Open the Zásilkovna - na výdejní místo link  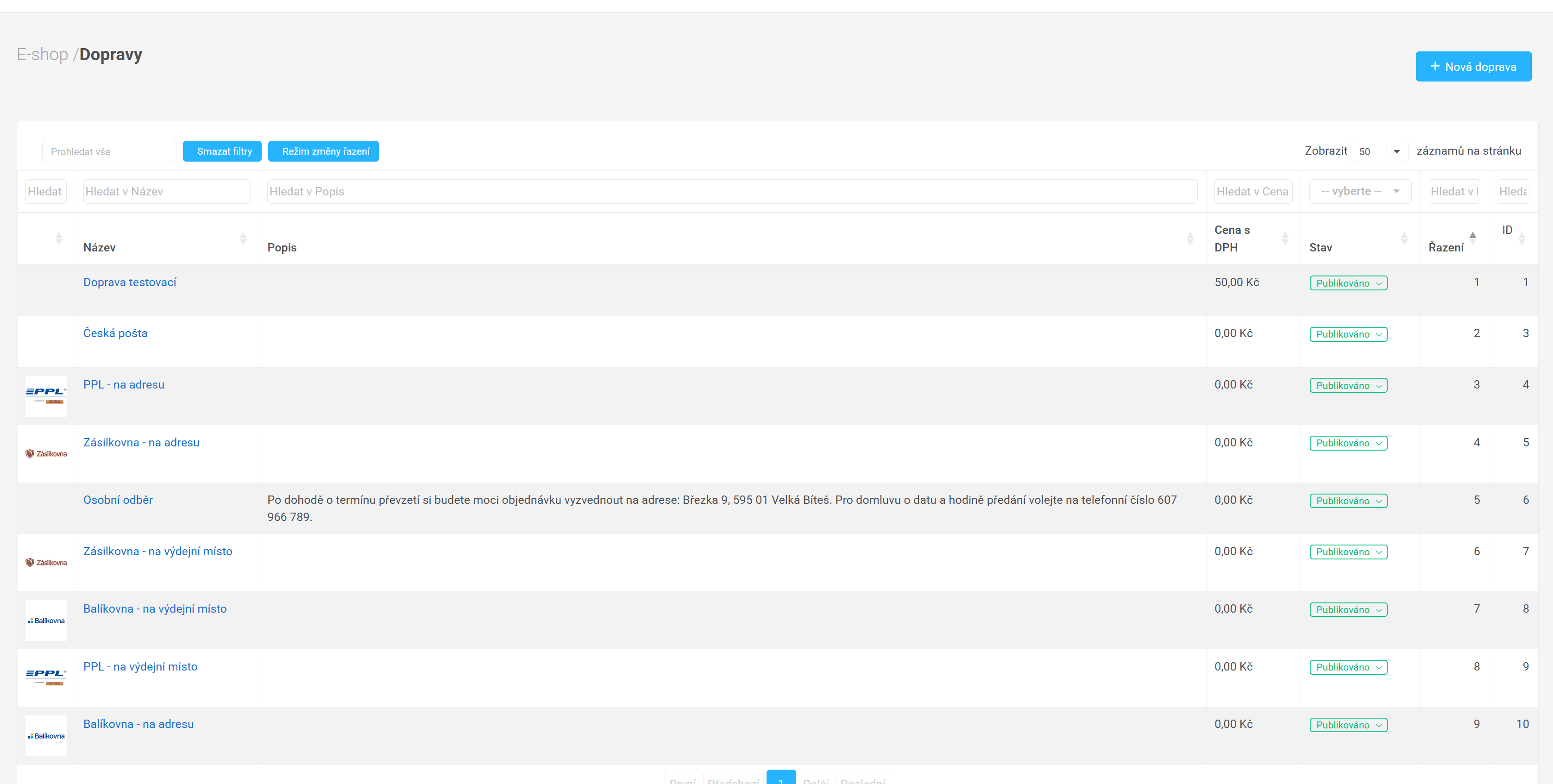point(157,552)
